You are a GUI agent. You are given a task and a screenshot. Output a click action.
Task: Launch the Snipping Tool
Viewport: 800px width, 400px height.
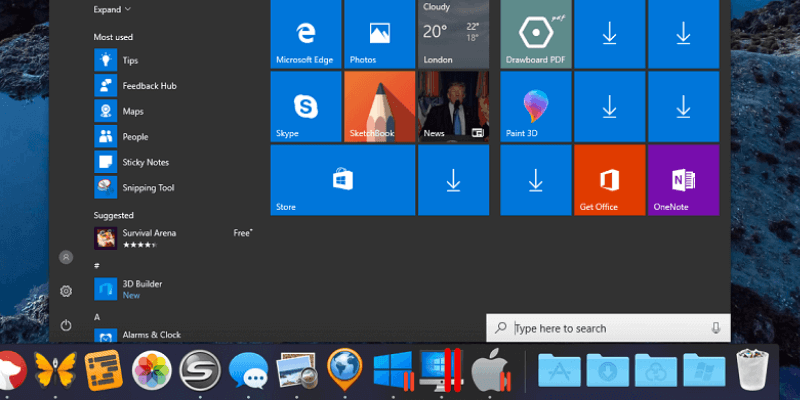point(173,188)
